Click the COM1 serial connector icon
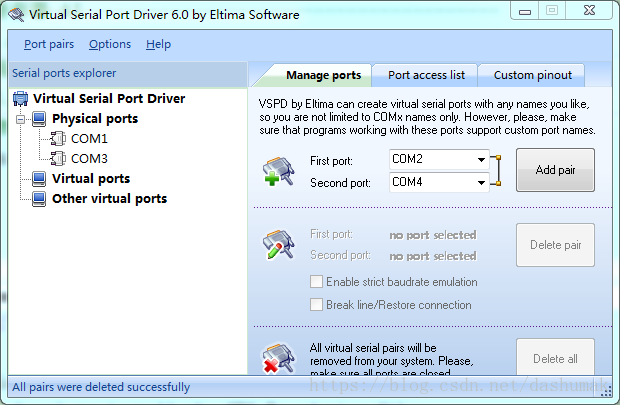The width and height of the screenshot is (620, 405). [x=59, y=139]
